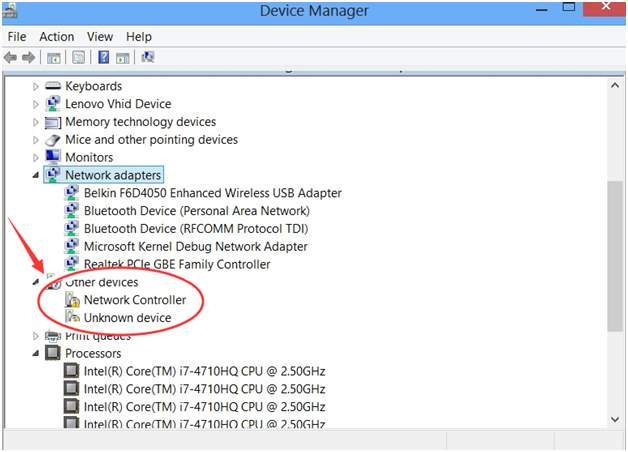This screenshot has height=452, width=628.
Task: Collapse the Network adapters category
Action: tap(38, 175)
